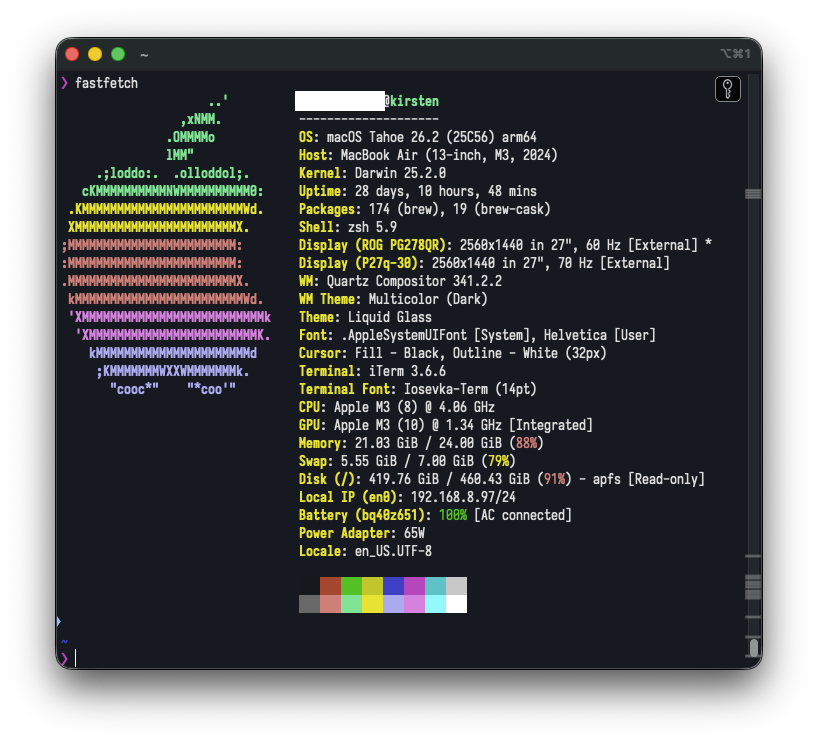Screen dimensions: 818x743
Task: Click the blue prompt mark arrow at left edge
Action: [58, 621]
